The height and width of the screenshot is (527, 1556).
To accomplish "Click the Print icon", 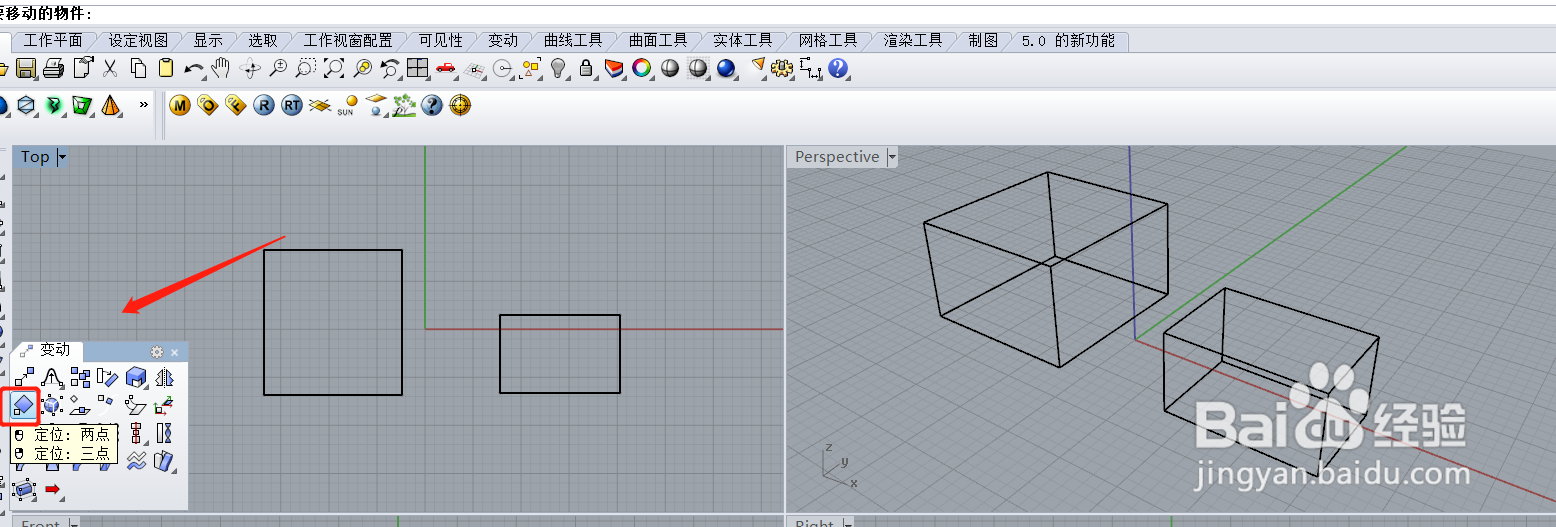I will 54,68.
